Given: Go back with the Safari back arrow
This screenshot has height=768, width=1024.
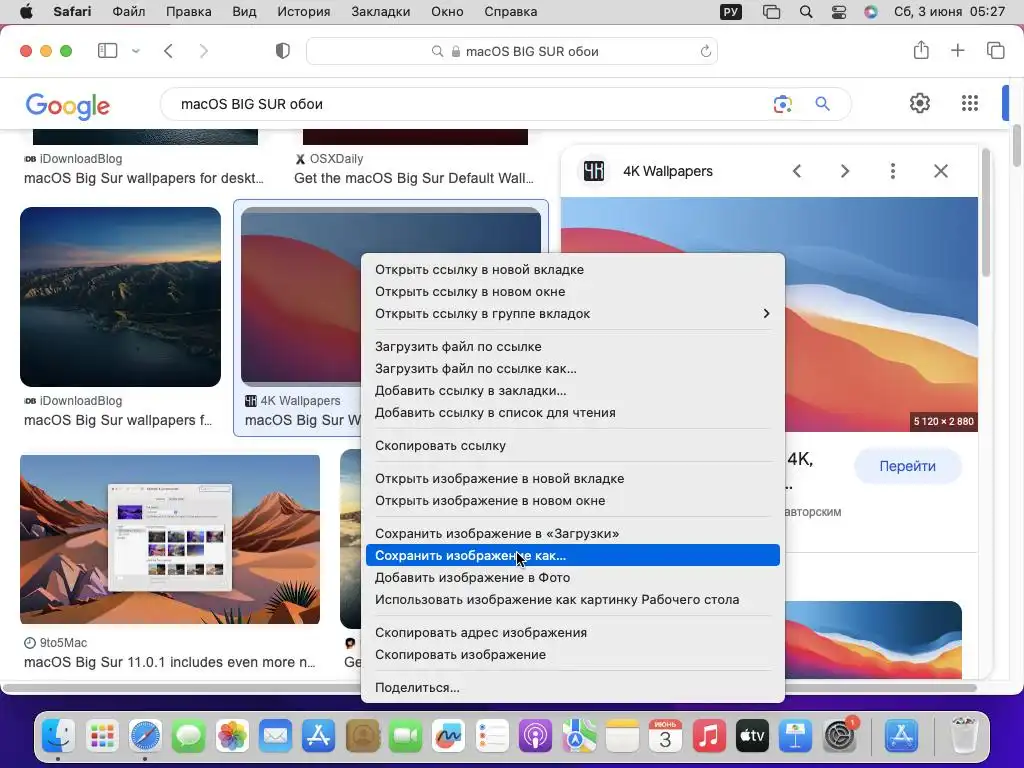Looking at the screenshot, I should click(168, 51).
